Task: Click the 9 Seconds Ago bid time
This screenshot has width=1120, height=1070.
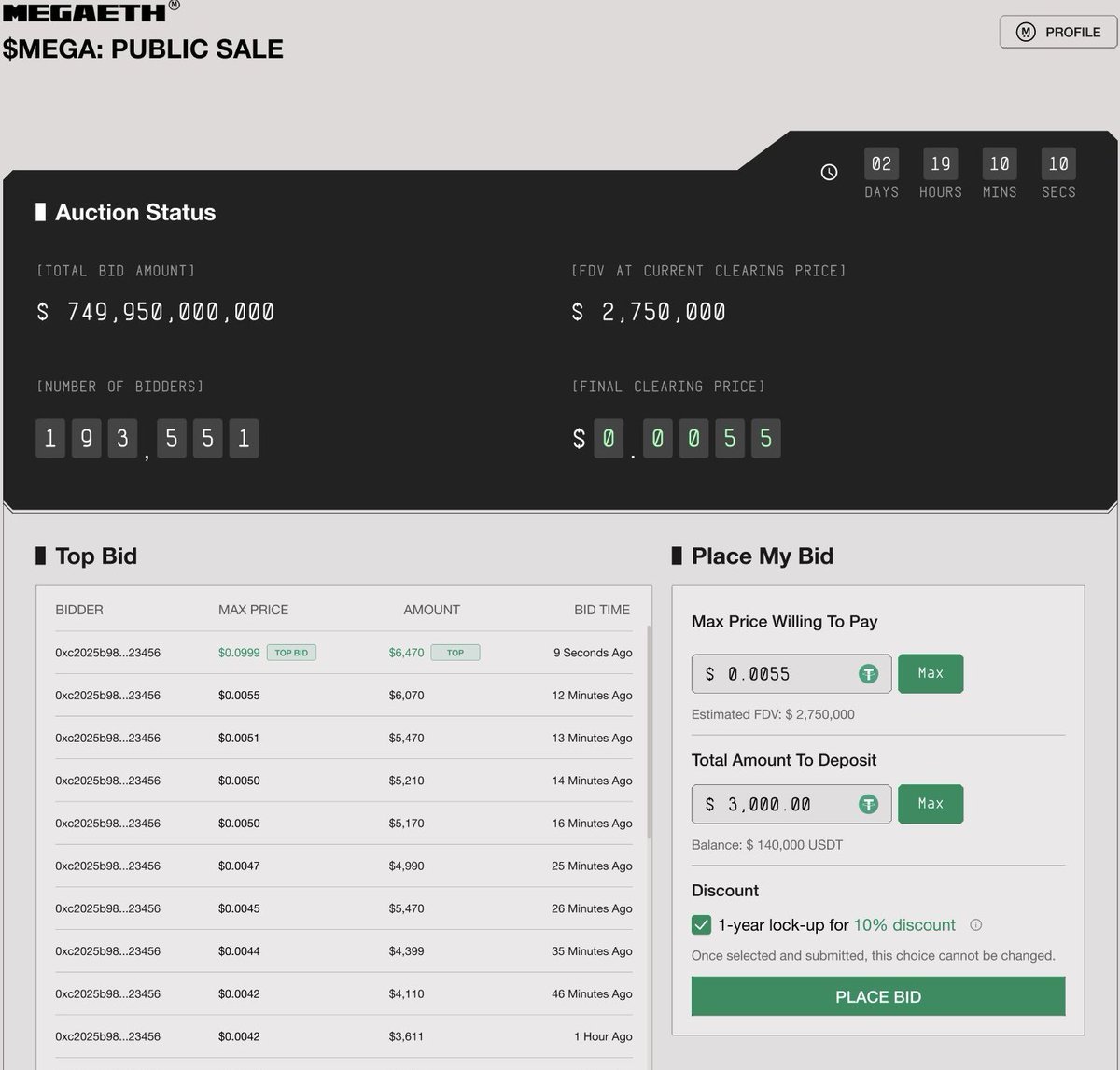Action: pos(593,653)
